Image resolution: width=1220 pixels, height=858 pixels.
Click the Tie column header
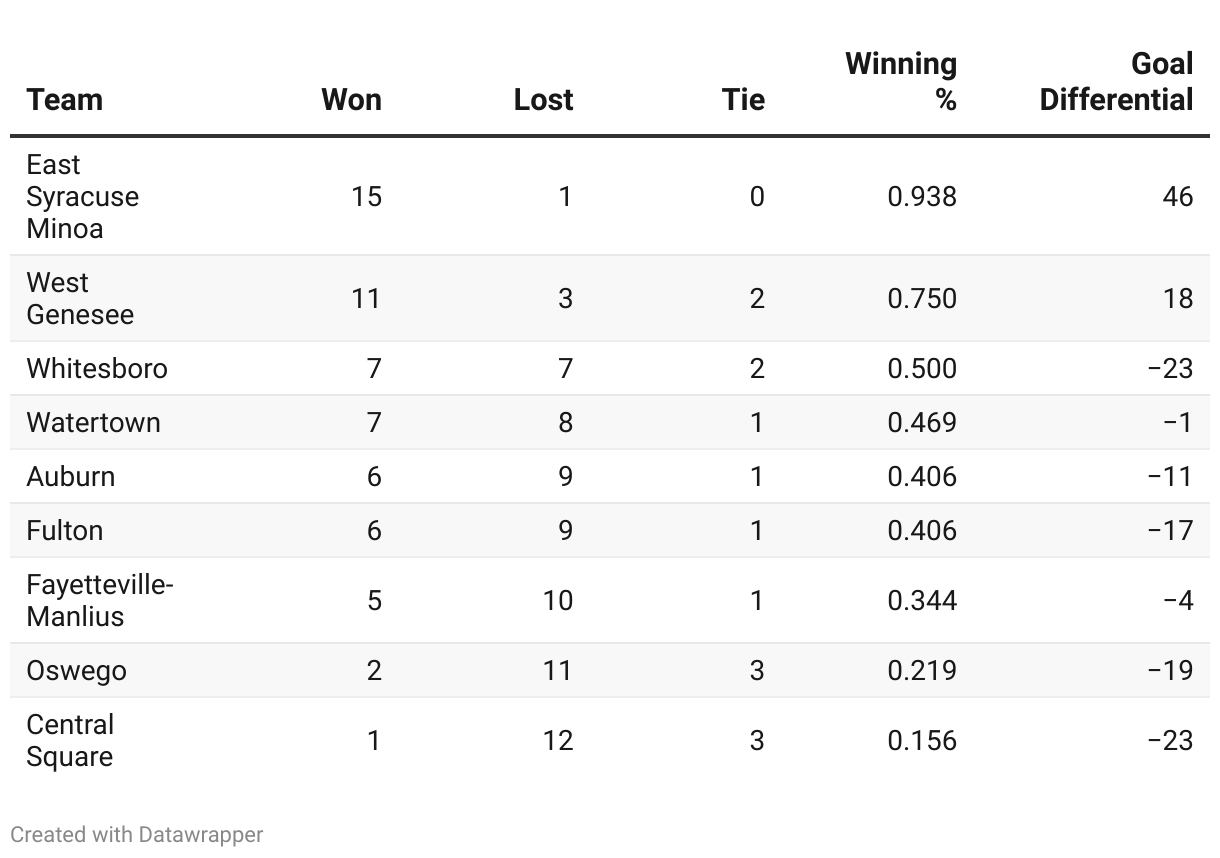pos(743,100)
